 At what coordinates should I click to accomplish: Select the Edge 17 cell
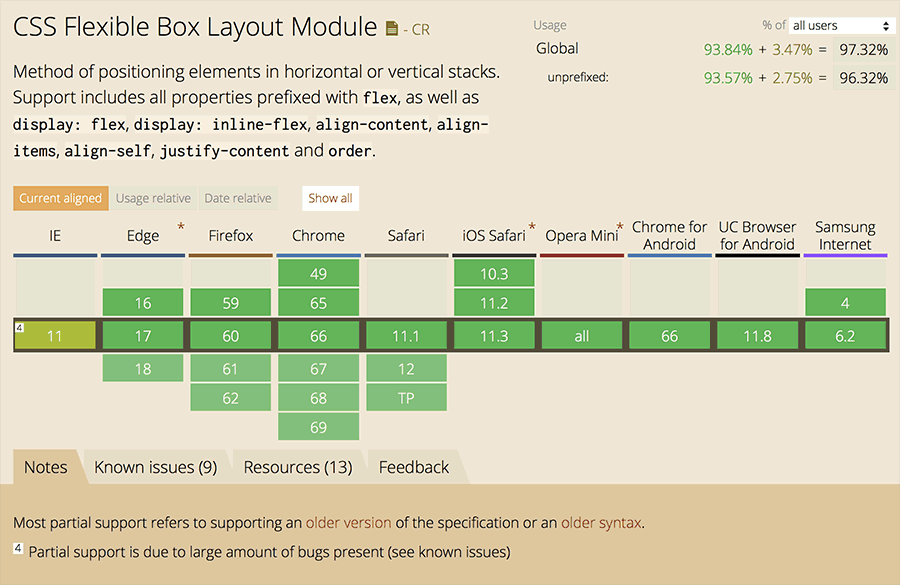tap(143, 336)
